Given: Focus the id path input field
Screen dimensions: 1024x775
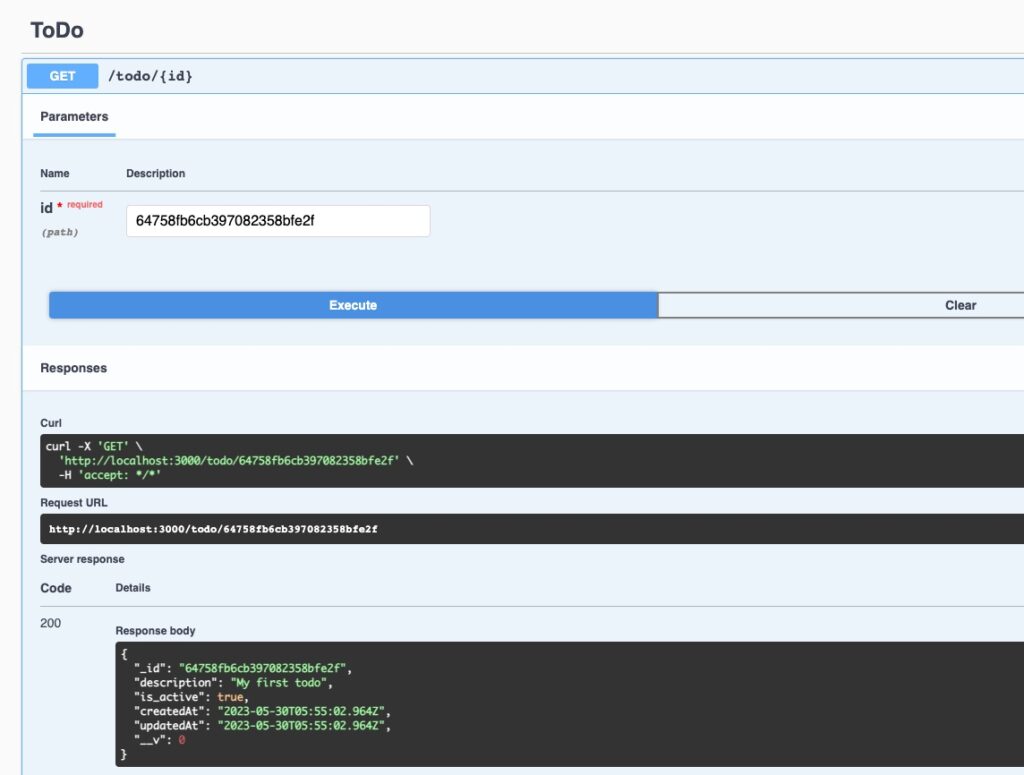Looking at the screenshot, I should 278,221.
